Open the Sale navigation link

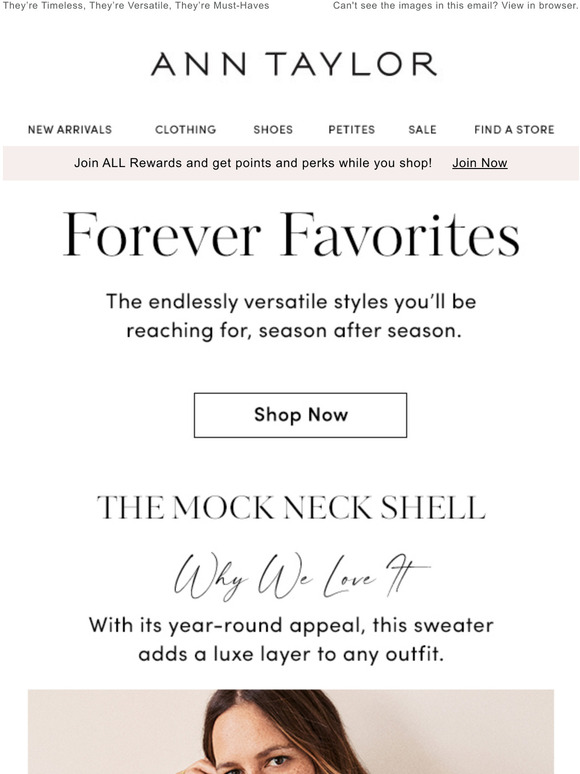pos(422,130)
